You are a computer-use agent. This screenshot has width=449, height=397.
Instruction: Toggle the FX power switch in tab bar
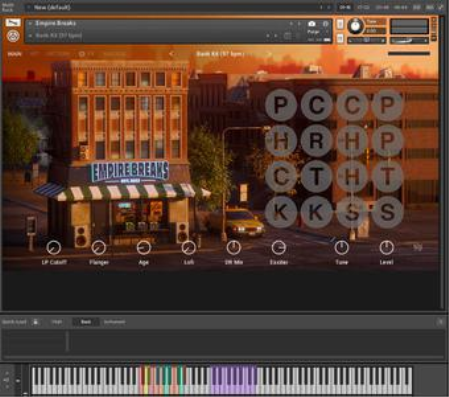click(x=82, y=54)
